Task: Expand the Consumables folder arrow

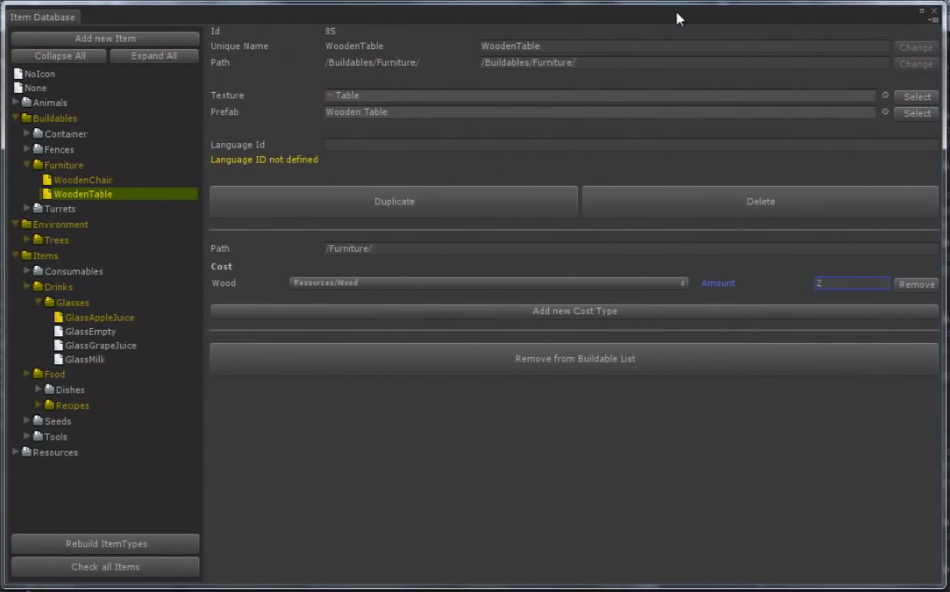Action: pos(27,271)
